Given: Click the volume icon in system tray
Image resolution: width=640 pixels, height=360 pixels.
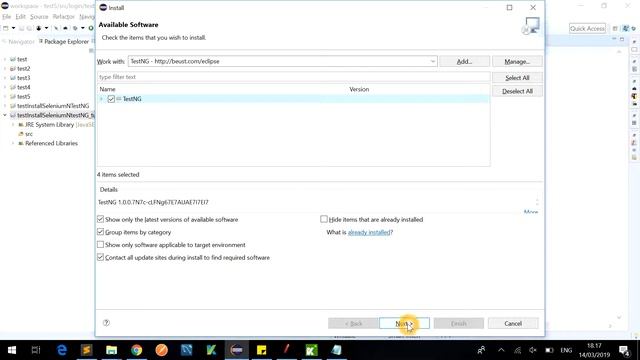Looking at the screenshot, I should click(x=533, y=350).
